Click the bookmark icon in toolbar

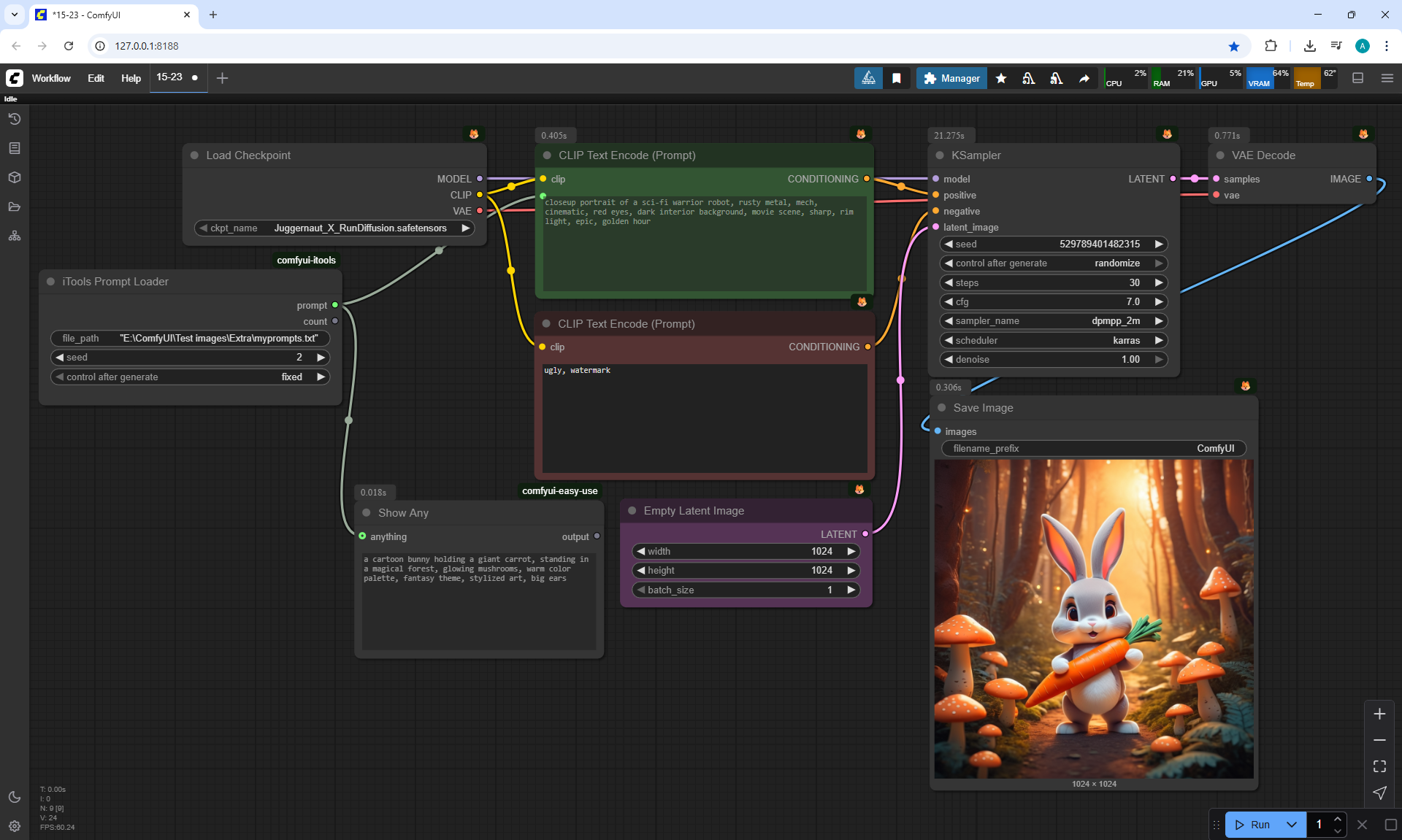(897, 78)
